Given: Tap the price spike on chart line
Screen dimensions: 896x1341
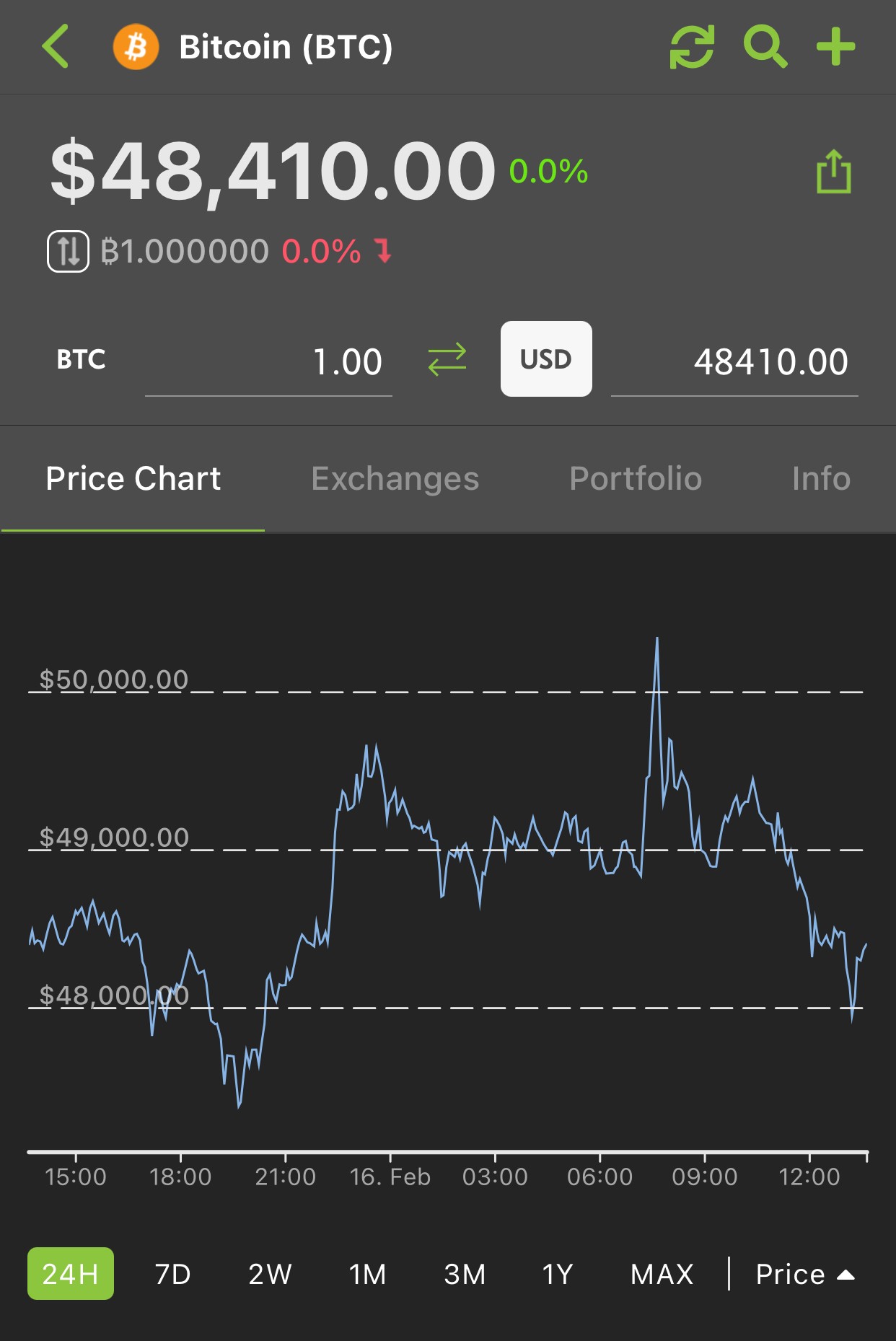Looking at the screenshot, I should (x=656, y=641).
